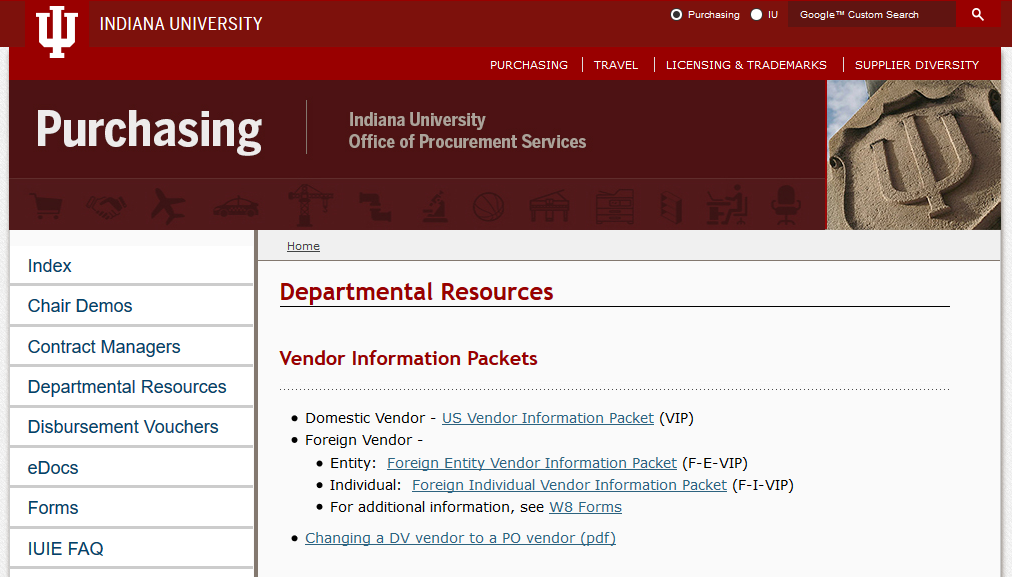
Task: Select Chair Demos in the sidebar
Action: pos(80,306)
